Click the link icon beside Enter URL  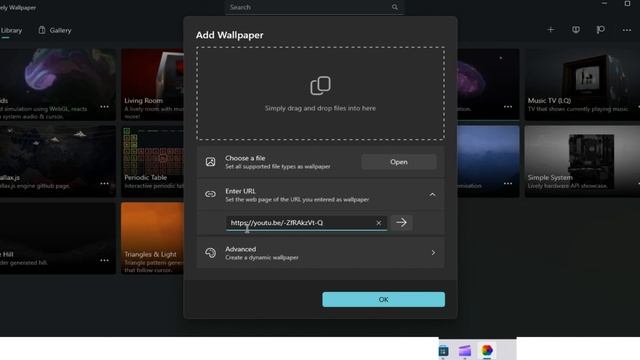tap(210, 194)
